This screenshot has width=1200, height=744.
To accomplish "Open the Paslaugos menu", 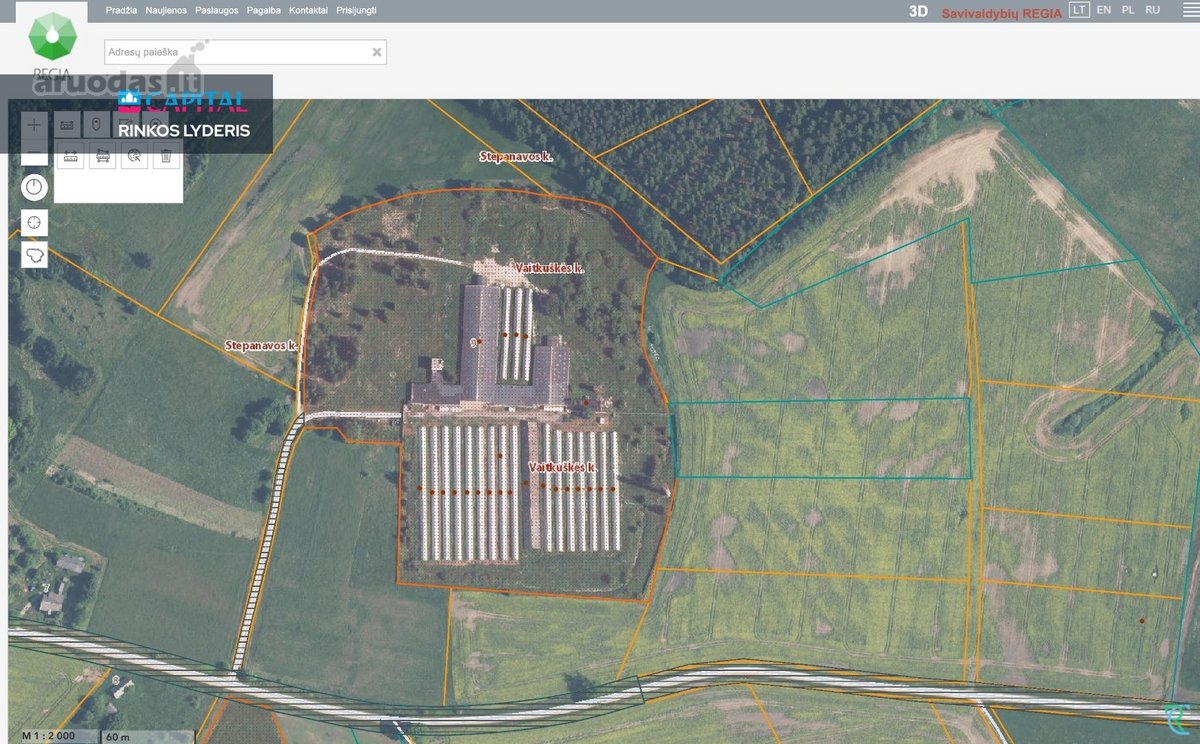I will click(x=217, y=10).
